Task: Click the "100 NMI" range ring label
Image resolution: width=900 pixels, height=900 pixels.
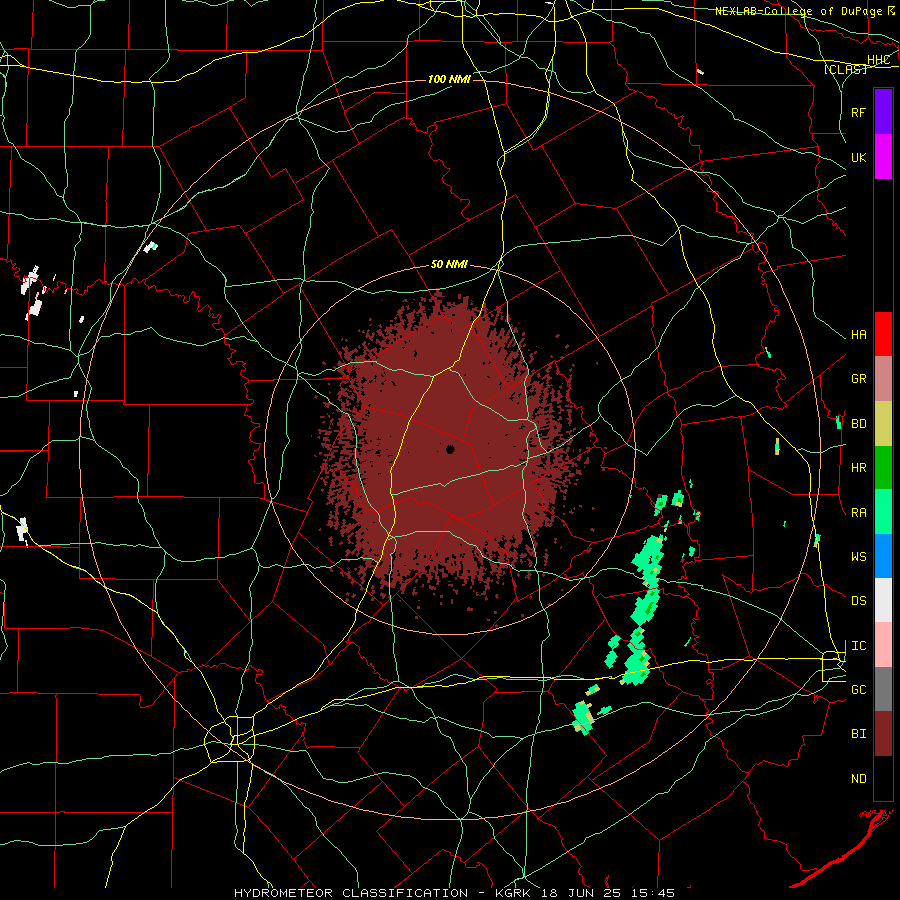Action: click(449, 79)
